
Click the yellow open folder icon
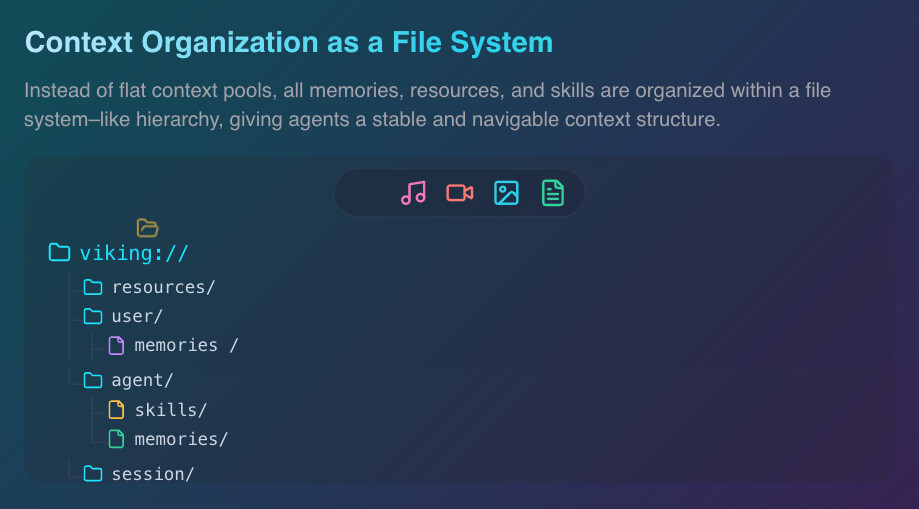(x=147, y=228)
